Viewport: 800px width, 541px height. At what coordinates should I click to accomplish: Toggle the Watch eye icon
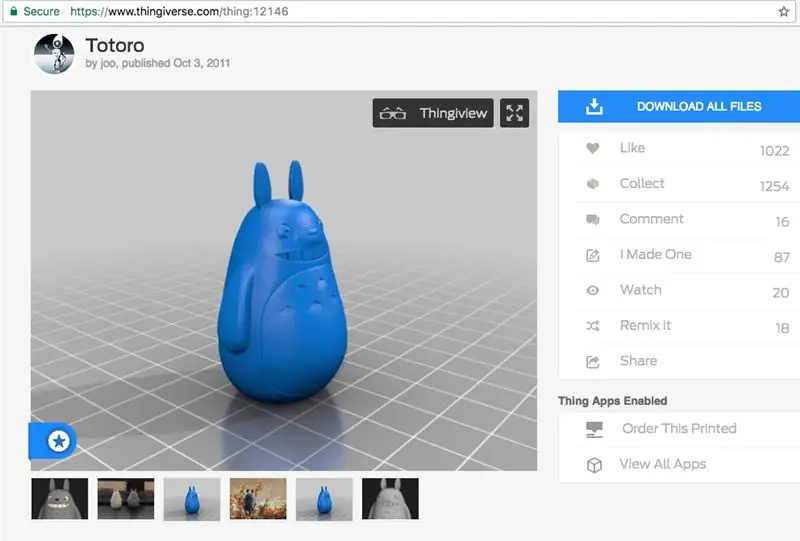tap(592, 290)
